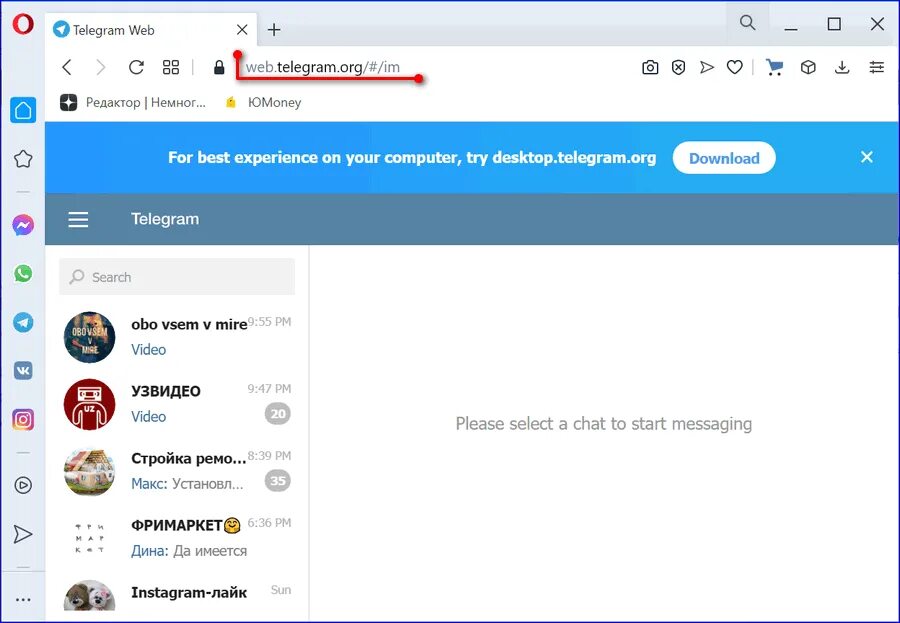
Task: Open sidebar Bookmarks star icon
Action: point(23,158)
